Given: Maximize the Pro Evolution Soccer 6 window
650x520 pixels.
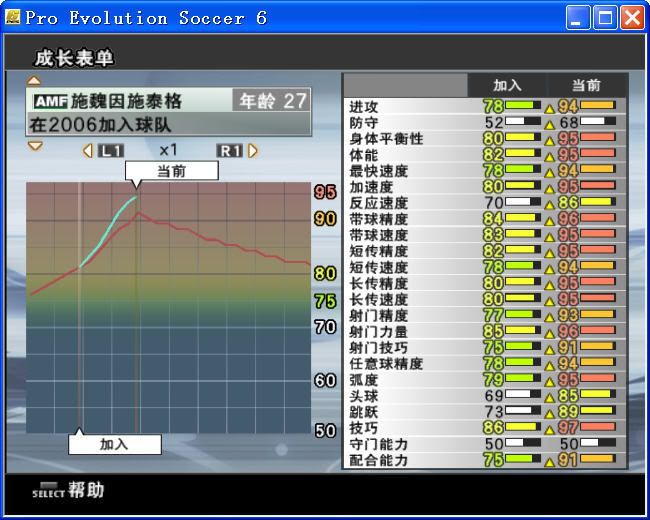Looking at the screenshot, I should [x=605, y=17].
